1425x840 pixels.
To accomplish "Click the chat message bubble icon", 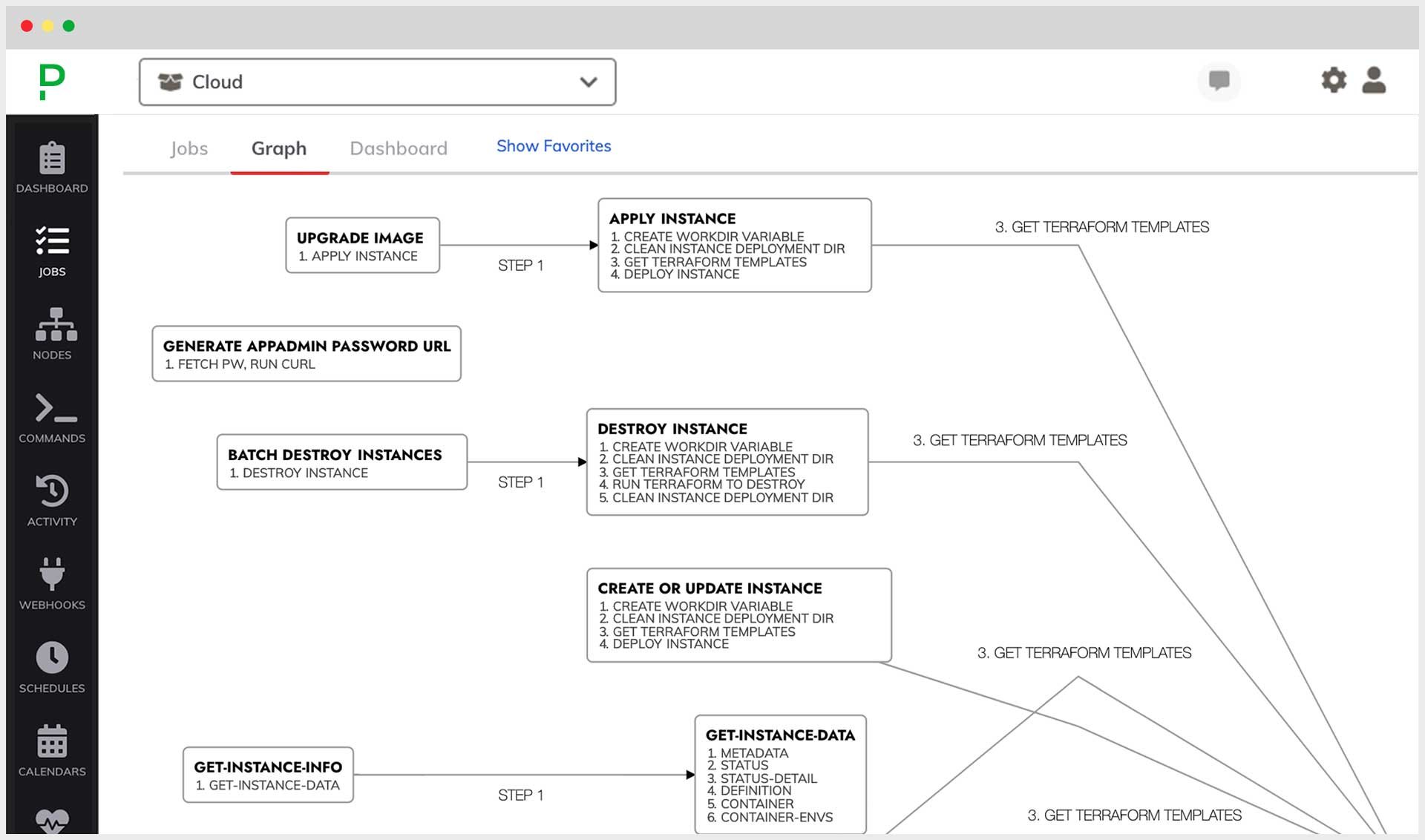I will [1219, 80].
